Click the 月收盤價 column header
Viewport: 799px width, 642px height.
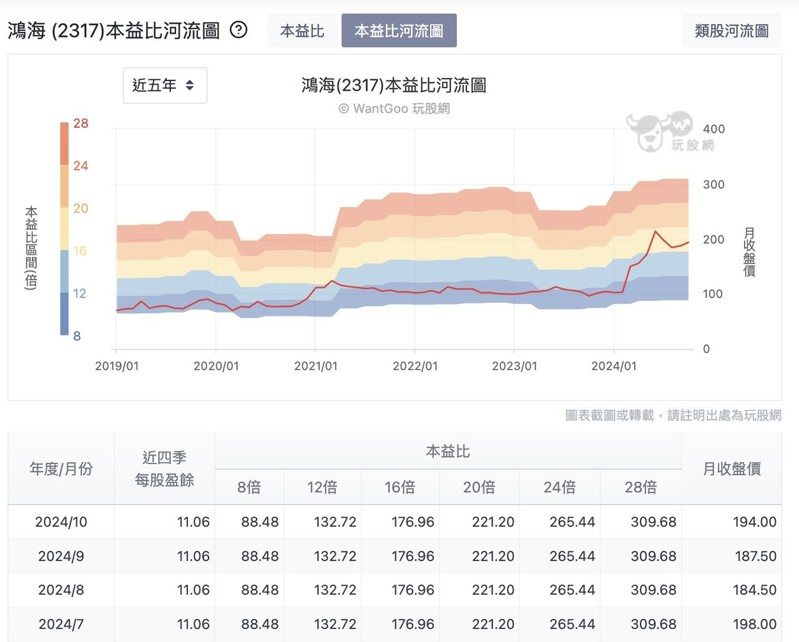click(x=732, y=469)
